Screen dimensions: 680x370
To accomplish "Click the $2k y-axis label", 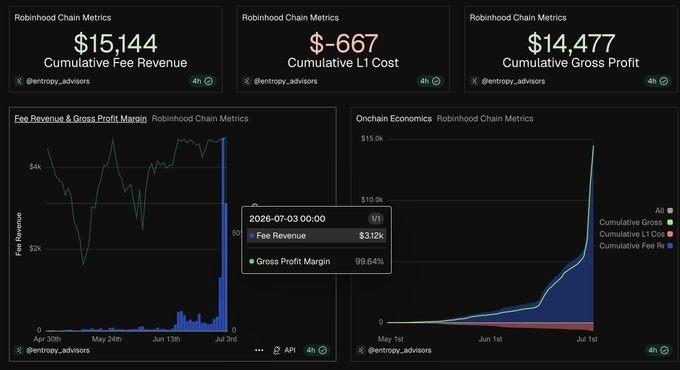I will point(35,249).
